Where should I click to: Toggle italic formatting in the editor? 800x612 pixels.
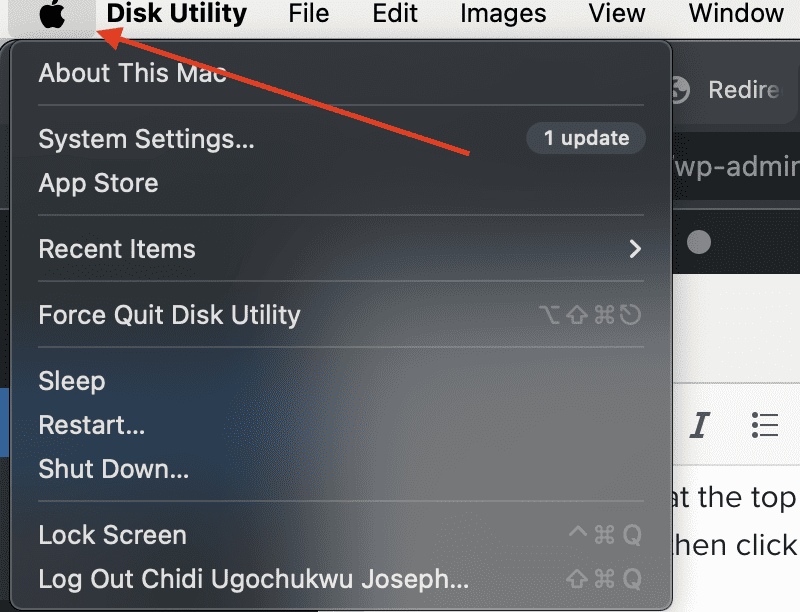click(x=700, y=425)
